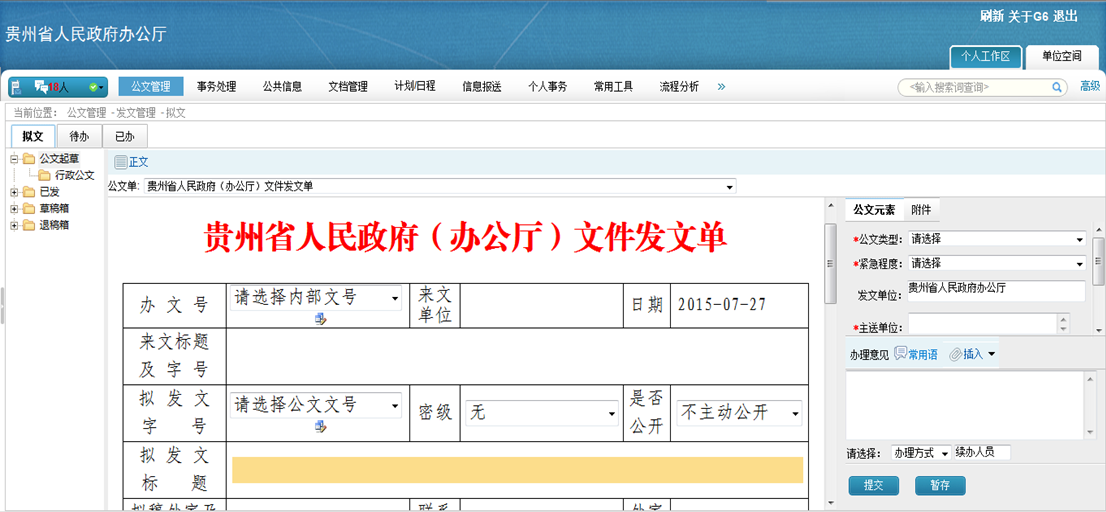Viewport: 1106px width, 512px height.
Task: Click the 18人 online users chat icon
Action: point(41,87)
